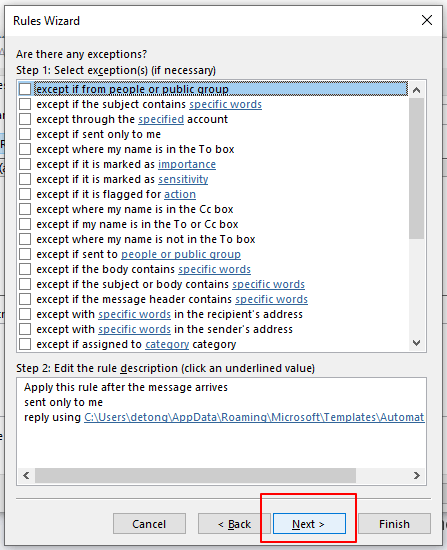Cancel the Rules Wizard
Screen dimensions: 447x550
tap(149, 524)
